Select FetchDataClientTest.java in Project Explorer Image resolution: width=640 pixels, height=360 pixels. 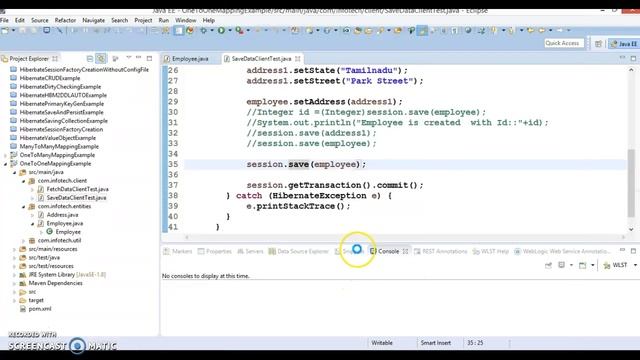(78, 189)
